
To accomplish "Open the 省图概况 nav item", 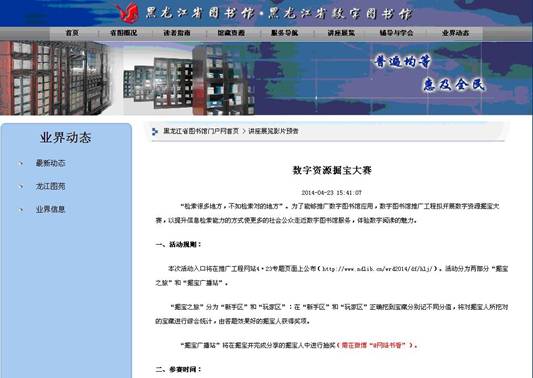I will [x=124, y=33].
